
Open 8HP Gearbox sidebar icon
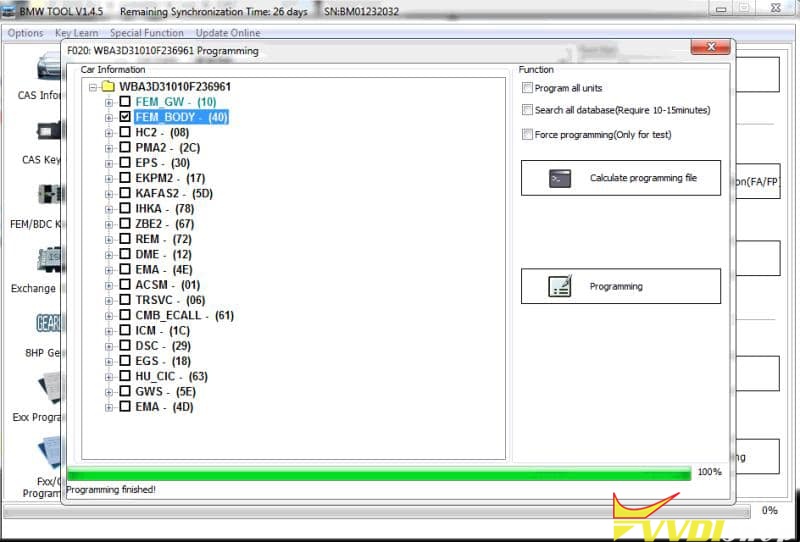click(49, 324)
